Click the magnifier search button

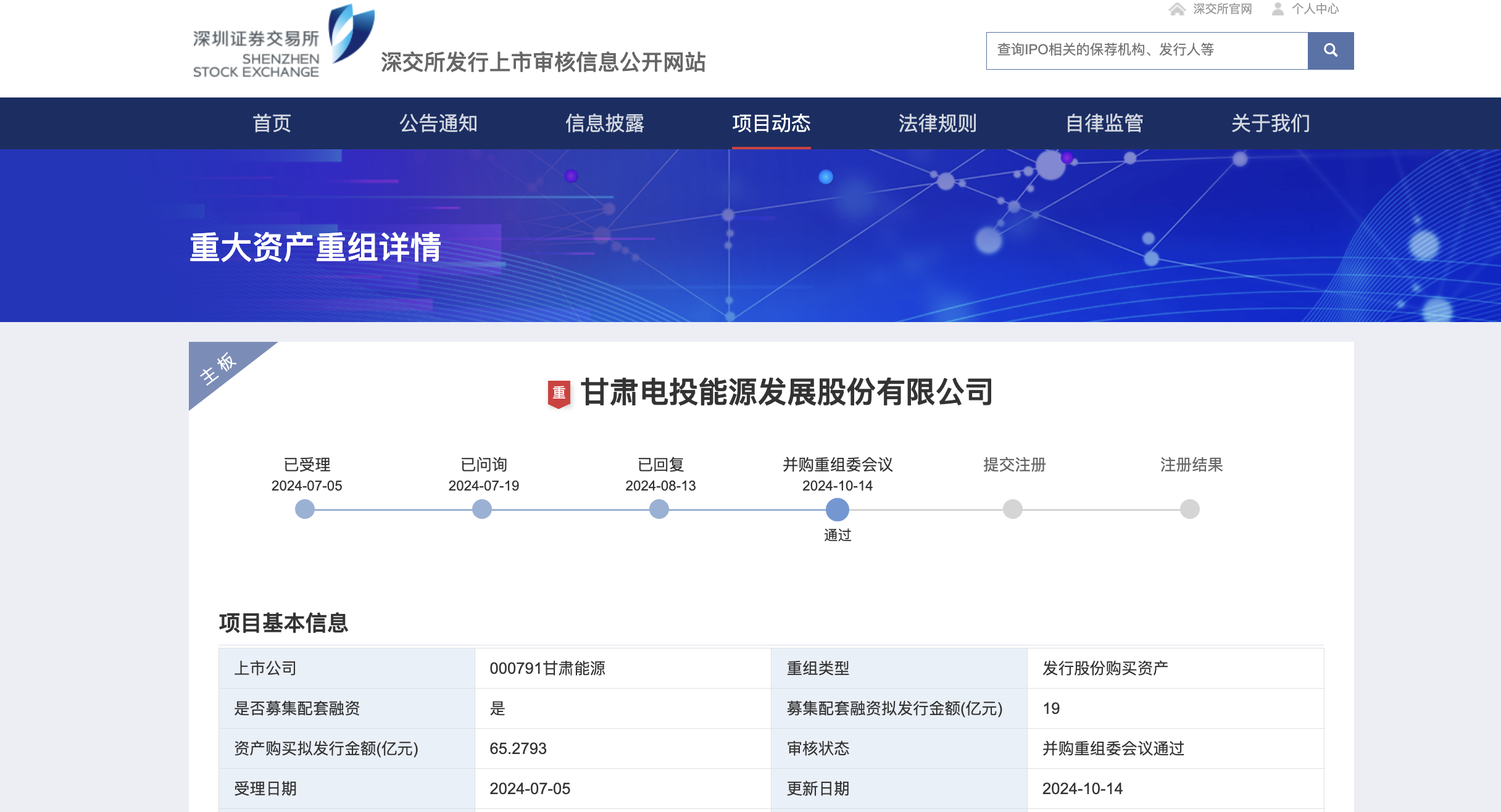[x=1330, y=51]
